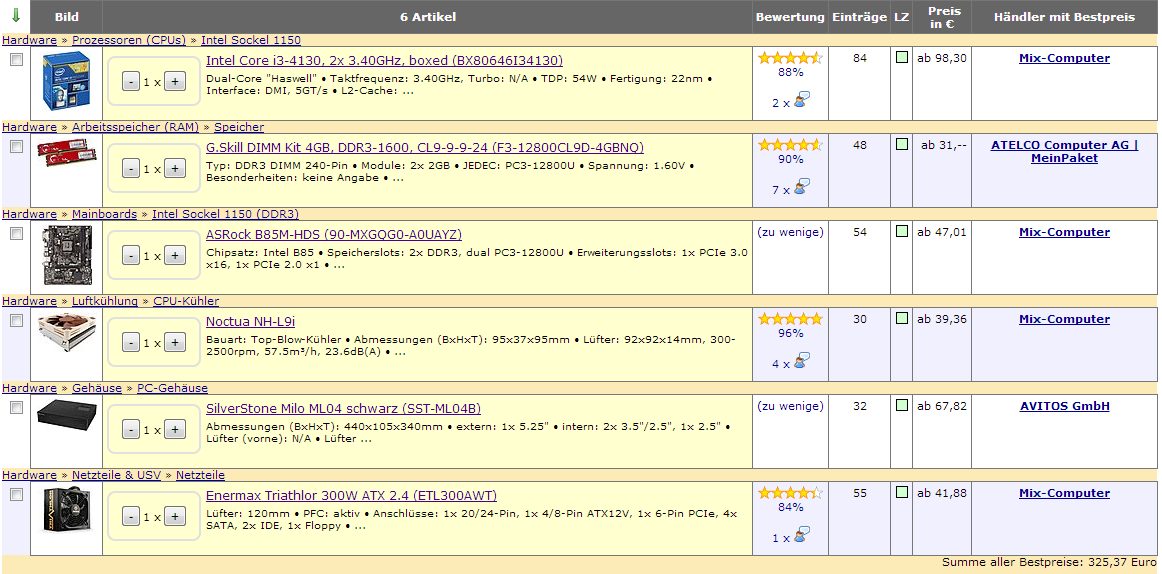
Task: Open Noctua NH-L9i cooler image
Action: pos(67,330)
